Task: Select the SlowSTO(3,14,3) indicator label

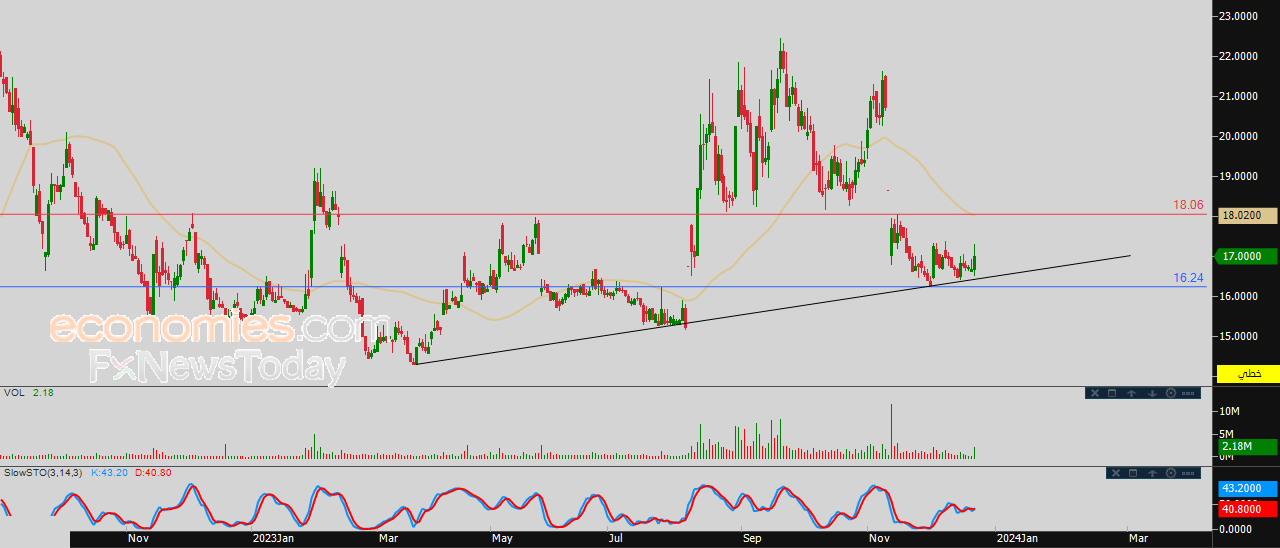Action: coord(42,472)
